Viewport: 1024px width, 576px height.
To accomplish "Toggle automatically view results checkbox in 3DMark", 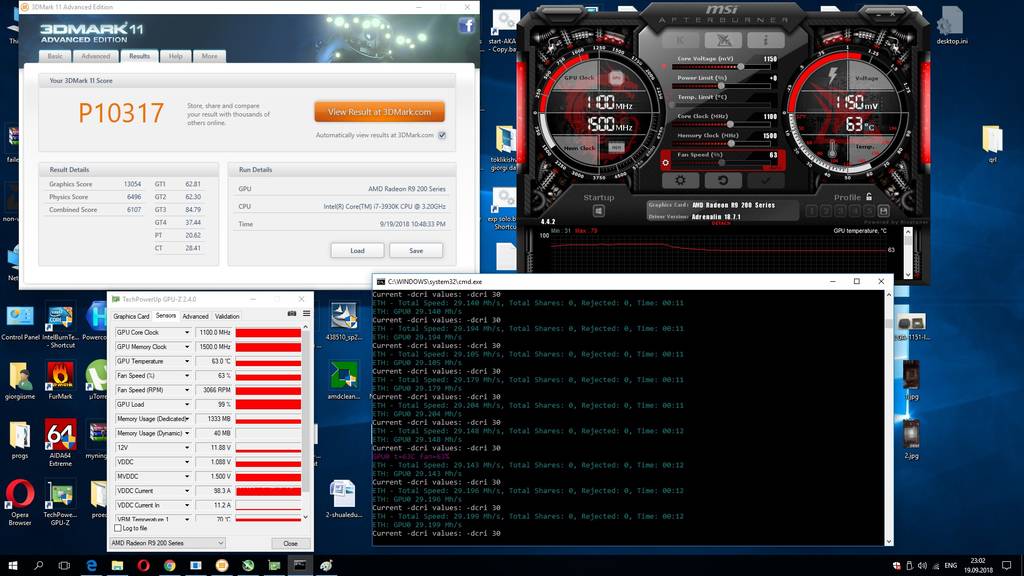I will 442,135.
